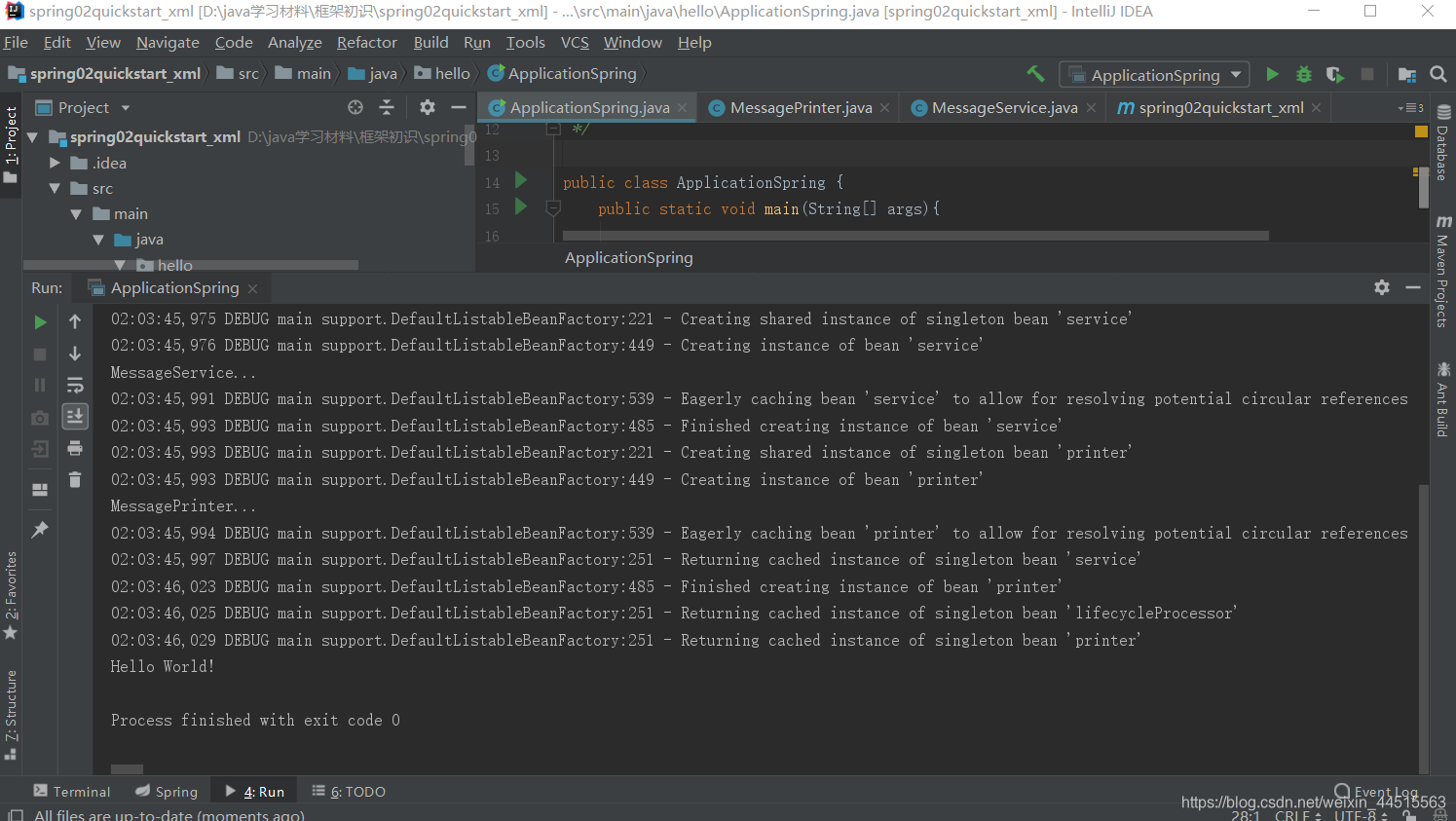This screenshot has height=821, width=1456.
Task: Close the ApplicationSpring Run tab
Action: 252,288
